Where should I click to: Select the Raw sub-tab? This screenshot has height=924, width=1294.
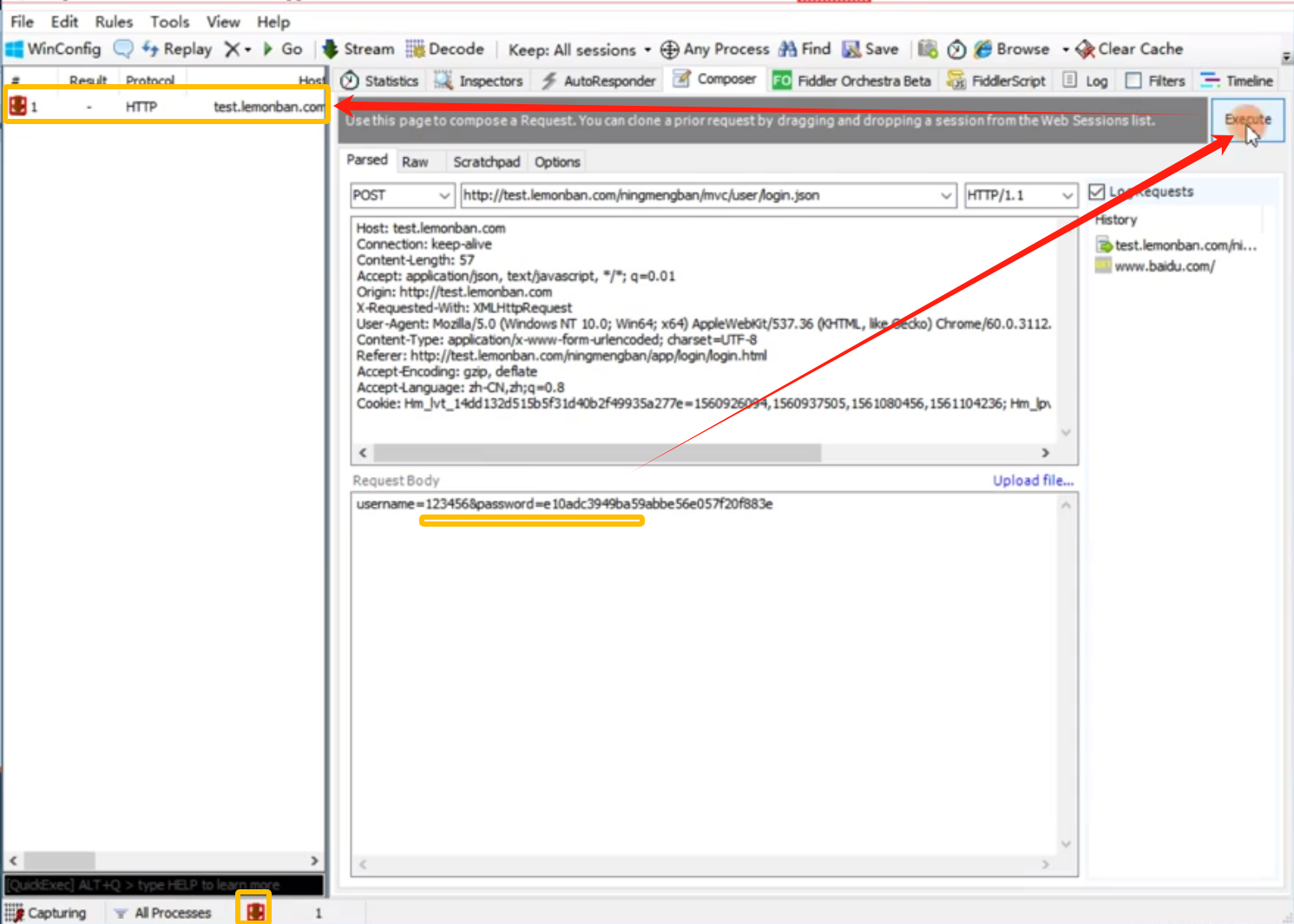415,162
